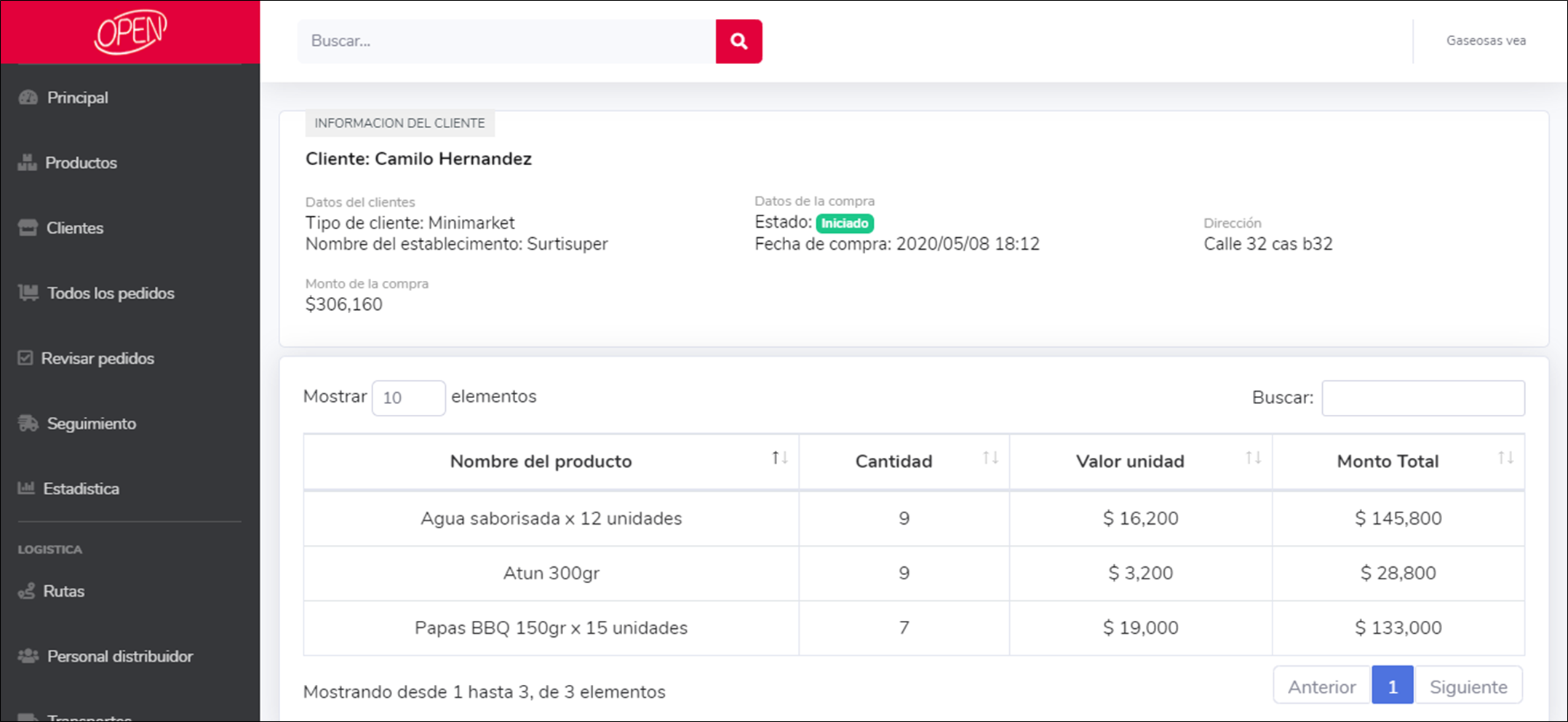Click the $306,160 purchase amount
Viewport: 1568px width, 722px height.
344,304
